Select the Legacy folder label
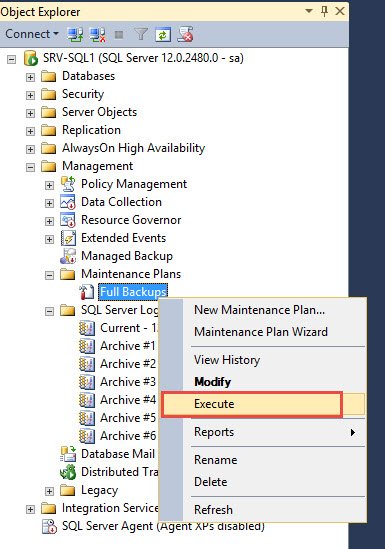The width and height of the screenshot is (385, 549). 99,491
